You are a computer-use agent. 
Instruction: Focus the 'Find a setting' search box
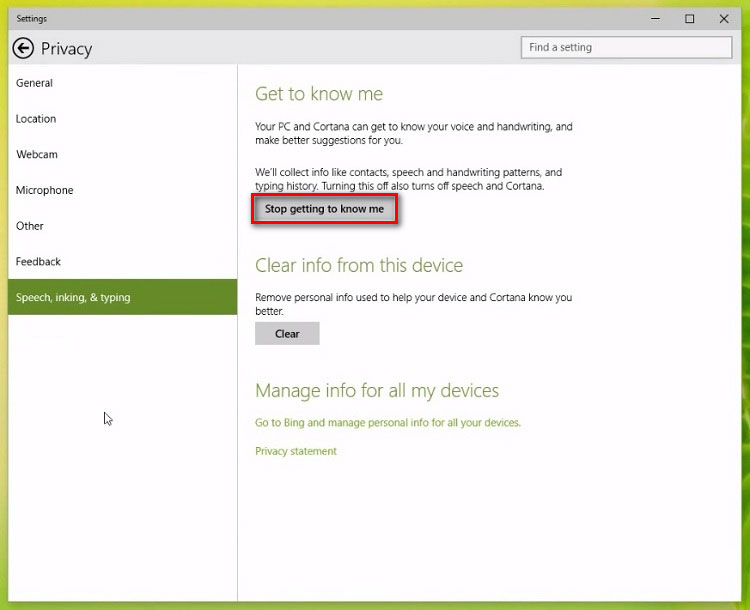pos(626,47)
